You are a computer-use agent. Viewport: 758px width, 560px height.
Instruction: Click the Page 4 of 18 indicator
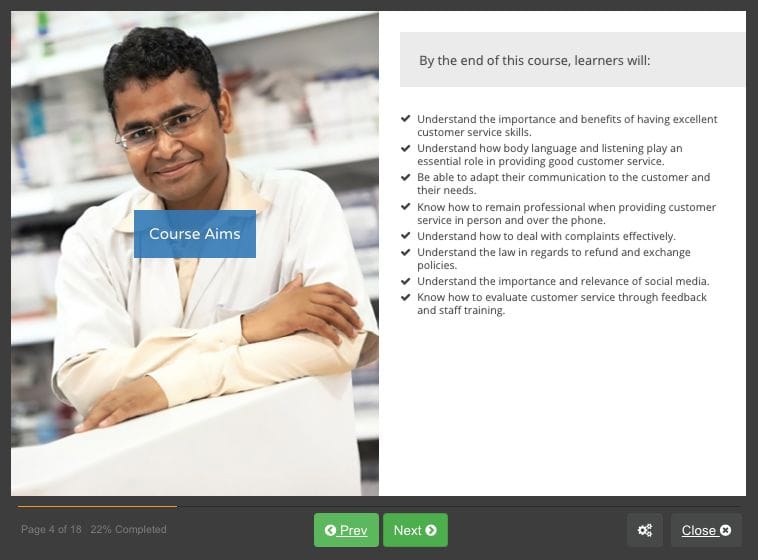[51, 530]
